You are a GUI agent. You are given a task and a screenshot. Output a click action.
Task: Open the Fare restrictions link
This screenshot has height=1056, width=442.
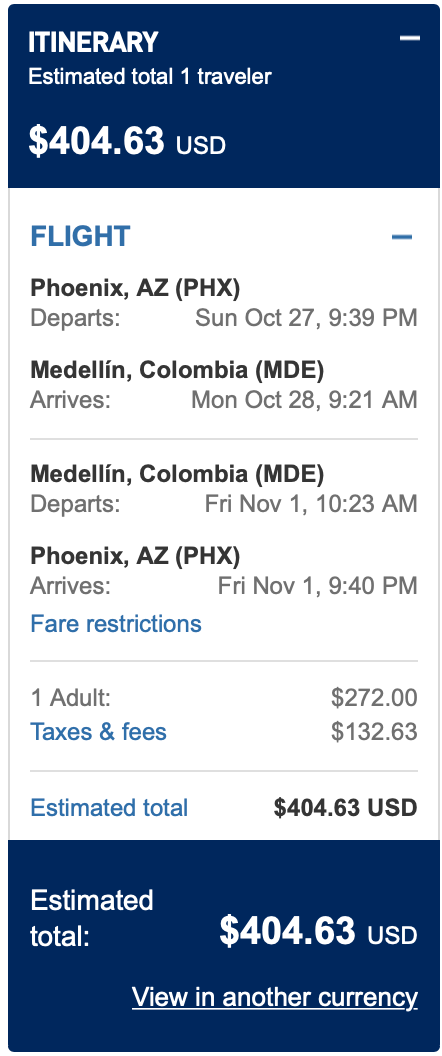116,624
